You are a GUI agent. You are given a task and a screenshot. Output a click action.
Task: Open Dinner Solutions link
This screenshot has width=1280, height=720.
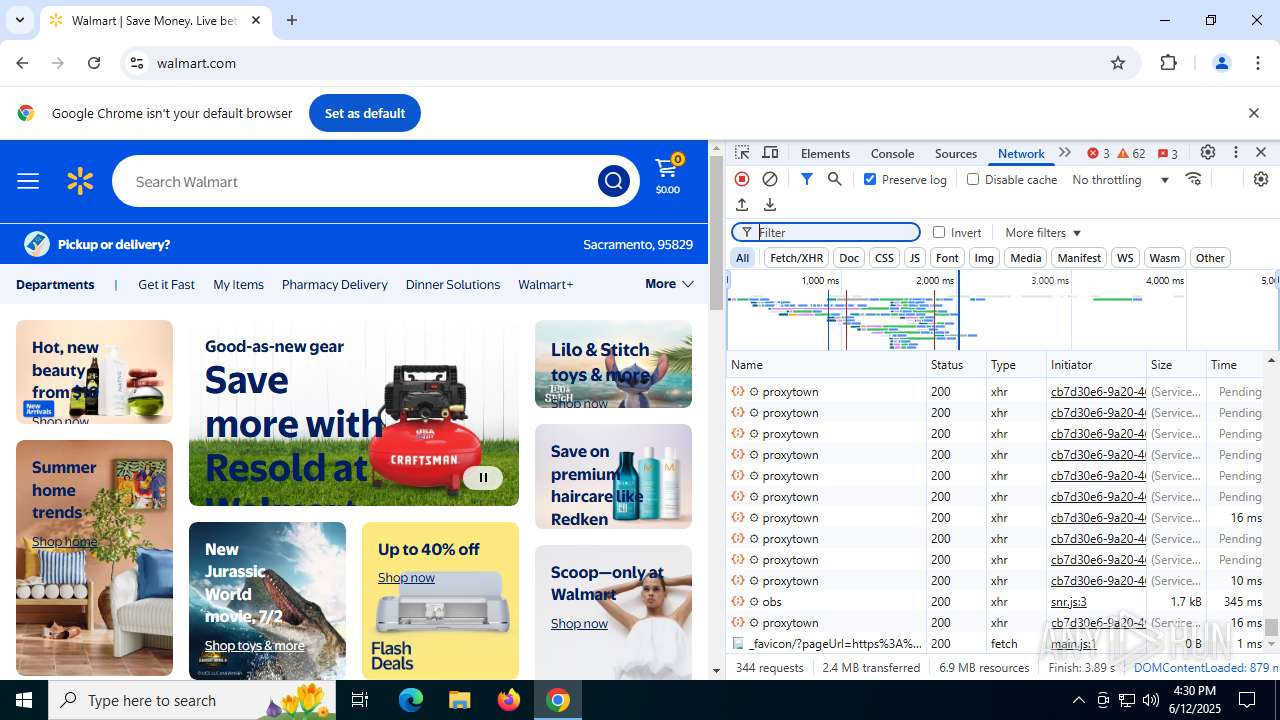pyautogui.click(x=453, y=284)
